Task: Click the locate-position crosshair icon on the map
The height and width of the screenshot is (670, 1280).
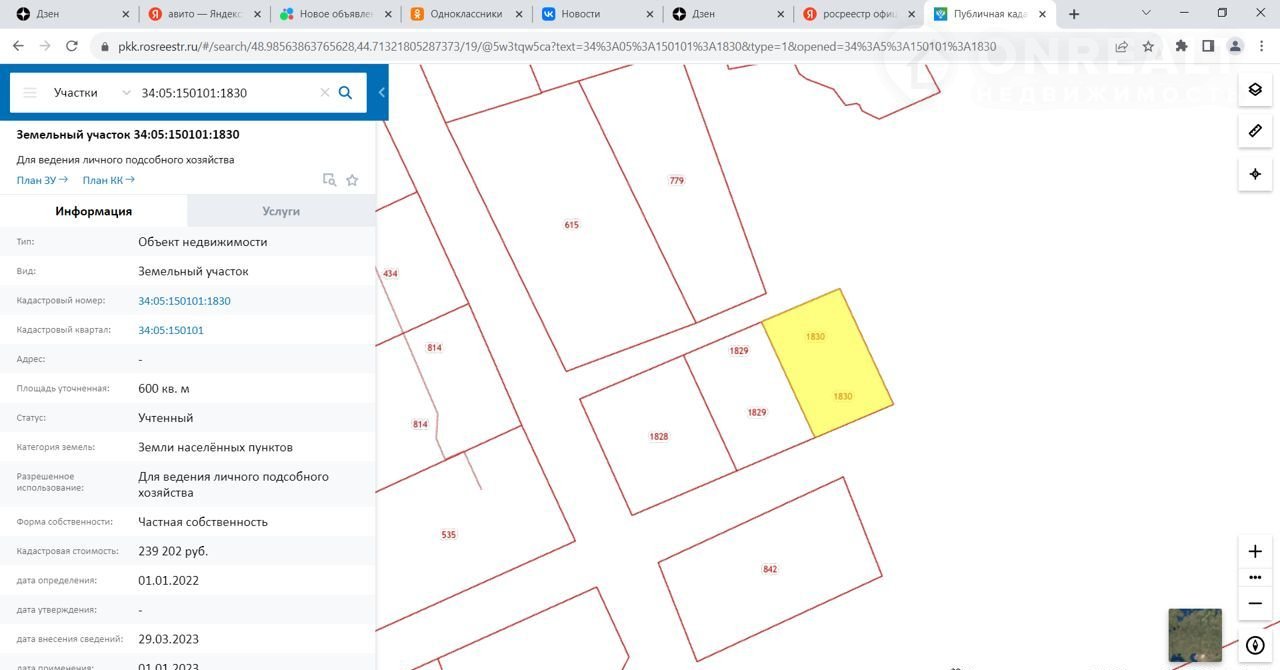Action: click(1255, 174)
